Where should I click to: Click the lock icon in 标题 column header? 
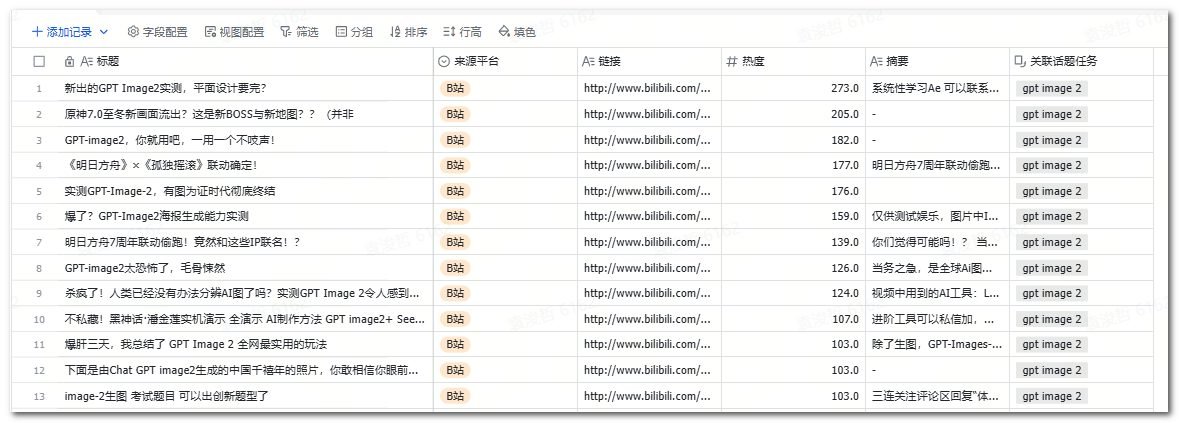[69, 62]
